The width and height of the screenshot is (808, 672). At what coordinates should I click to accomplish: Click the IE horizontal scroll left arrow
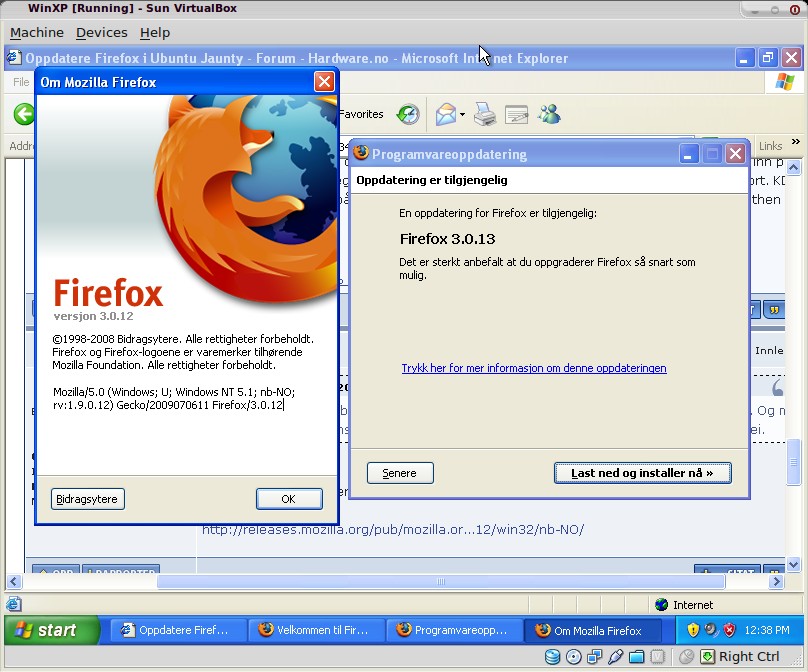(14, 581)
